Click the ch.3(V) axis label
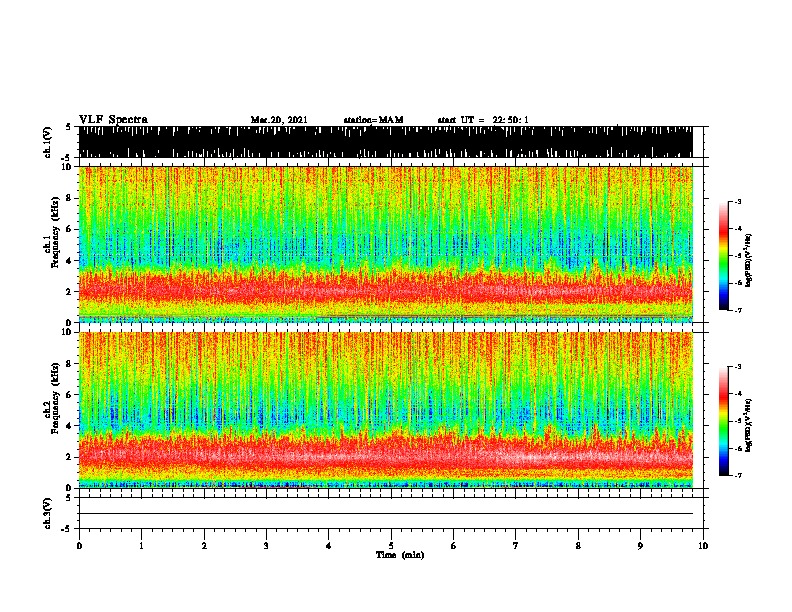The image size is (792, 612). coord(48,513)
